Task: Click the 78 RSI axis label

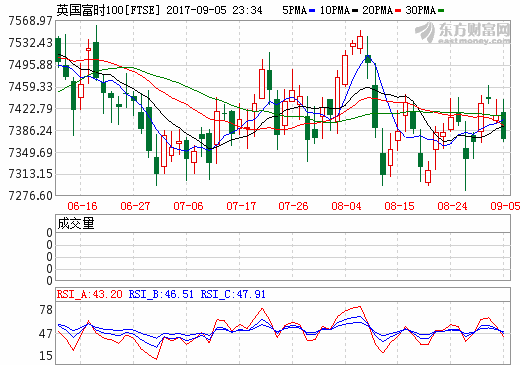Action: point(46,310)
